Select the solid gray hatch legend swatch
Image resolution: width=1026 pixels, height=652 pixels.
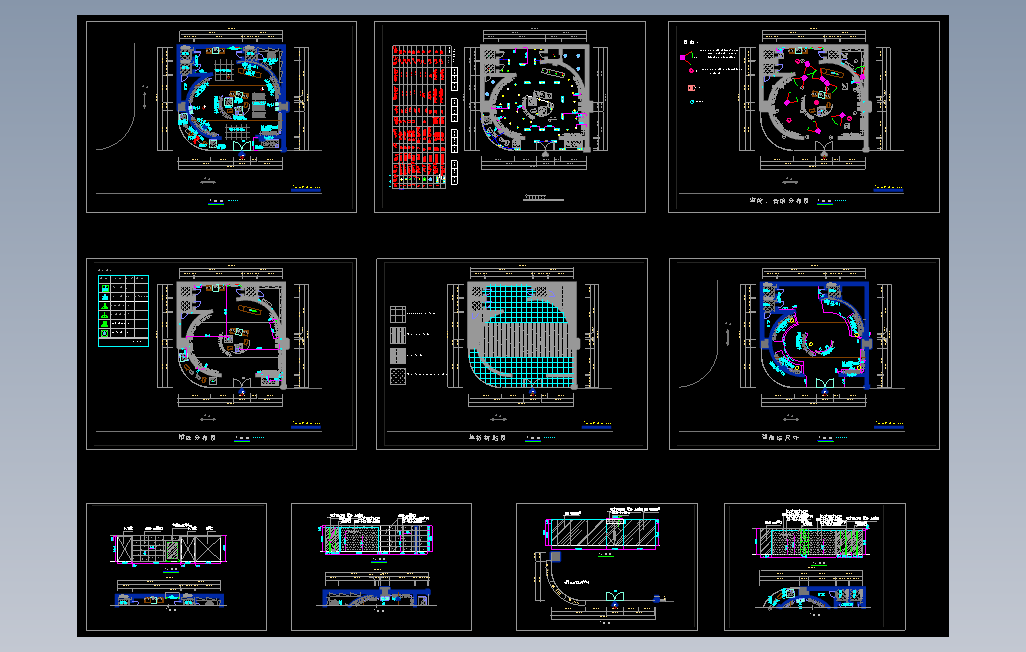point(398,355)
